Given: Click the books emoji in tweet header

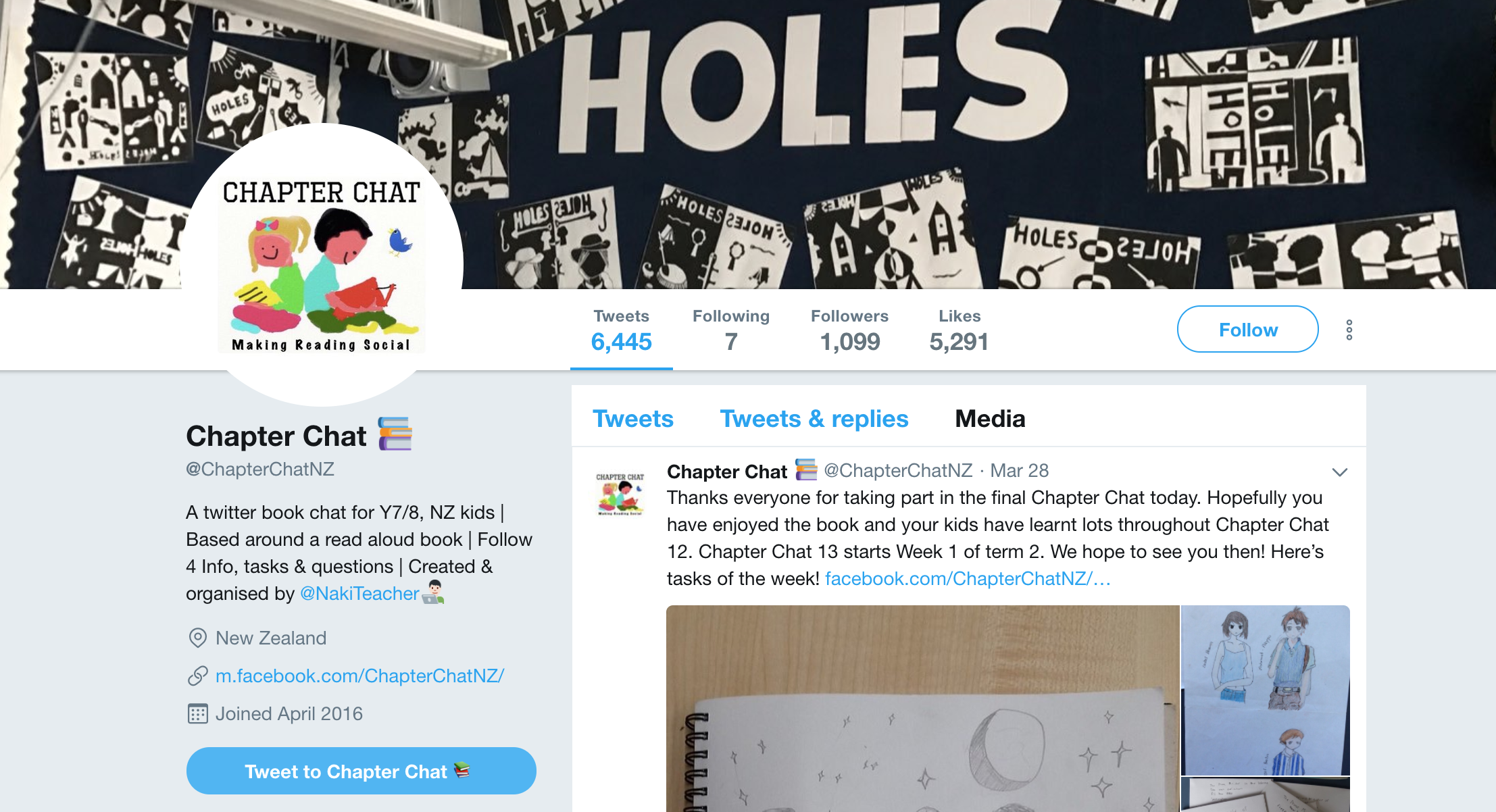Looking at the screenshot, I should tap(805, 470).
